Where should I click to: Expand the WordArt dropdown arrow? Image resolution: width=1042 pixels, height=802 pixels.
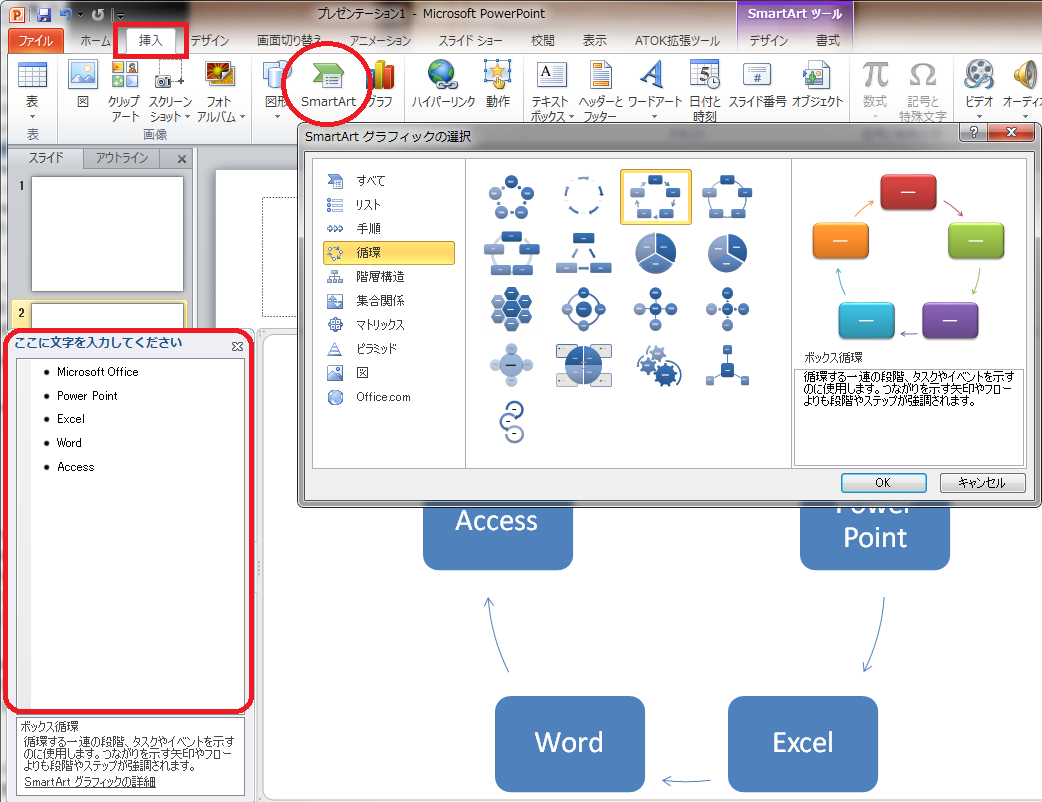click(655, 117)
